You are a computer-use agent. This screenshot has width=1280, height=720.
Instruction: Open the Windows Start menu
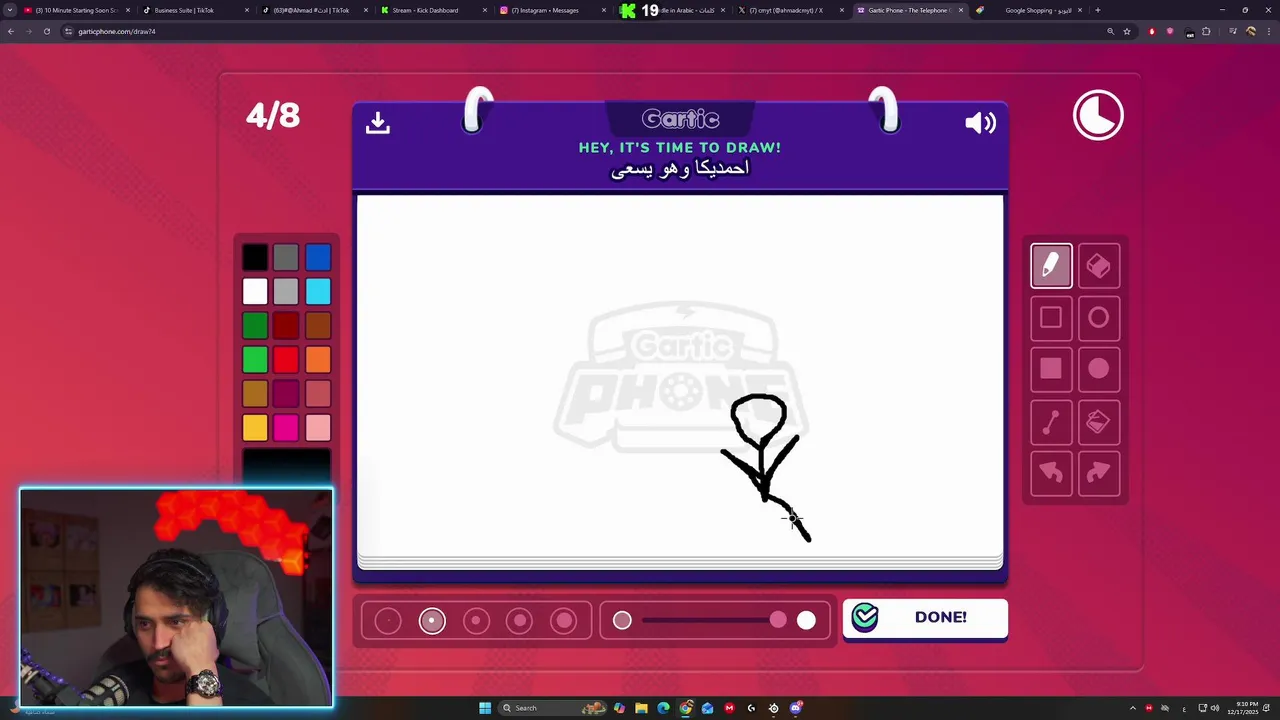[x=485, y=708]
